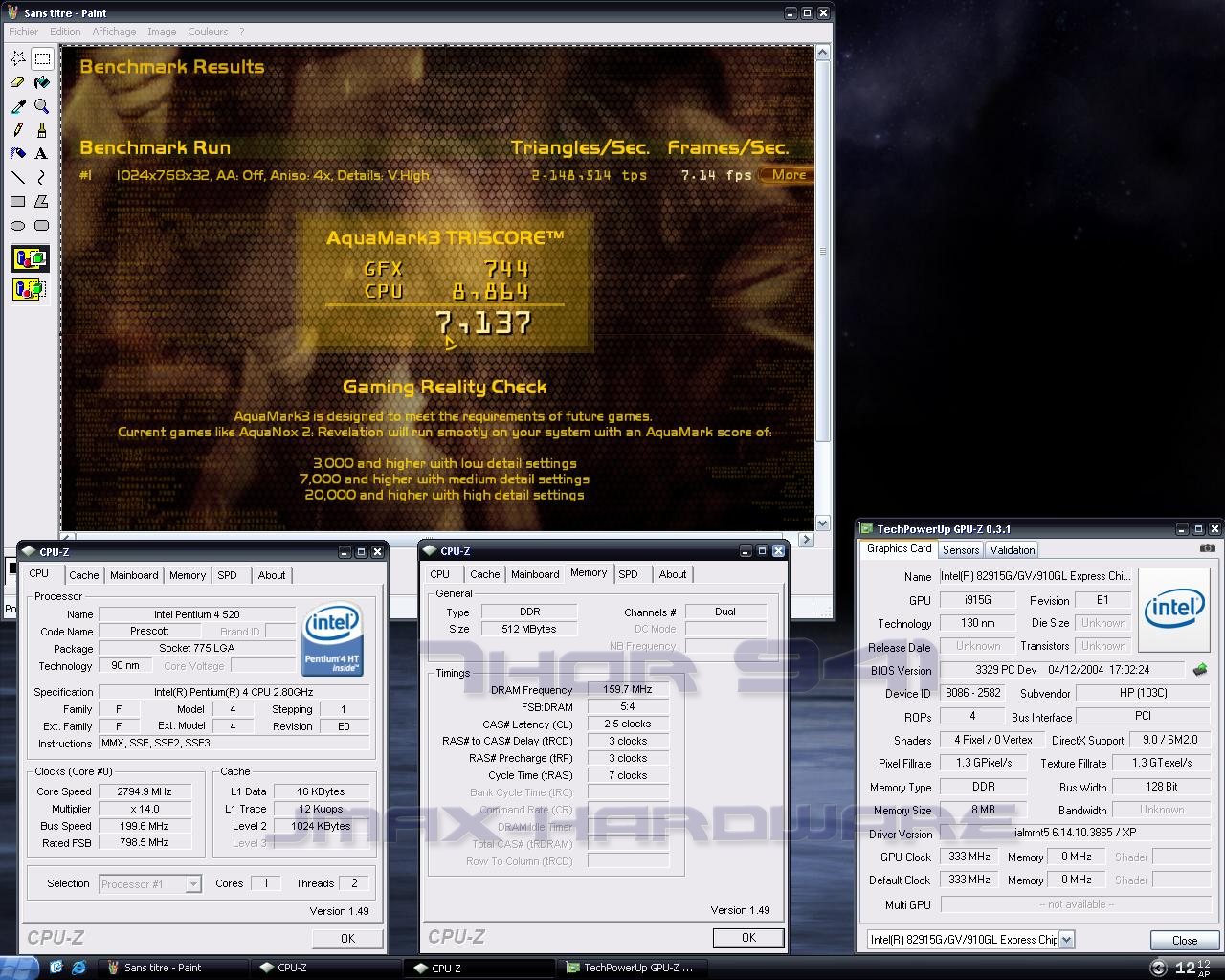The height and width of the screenshot is (980, 1225).
Task: Open Cache tab in Memory CPU-Z window
Action: click(484, 574)
